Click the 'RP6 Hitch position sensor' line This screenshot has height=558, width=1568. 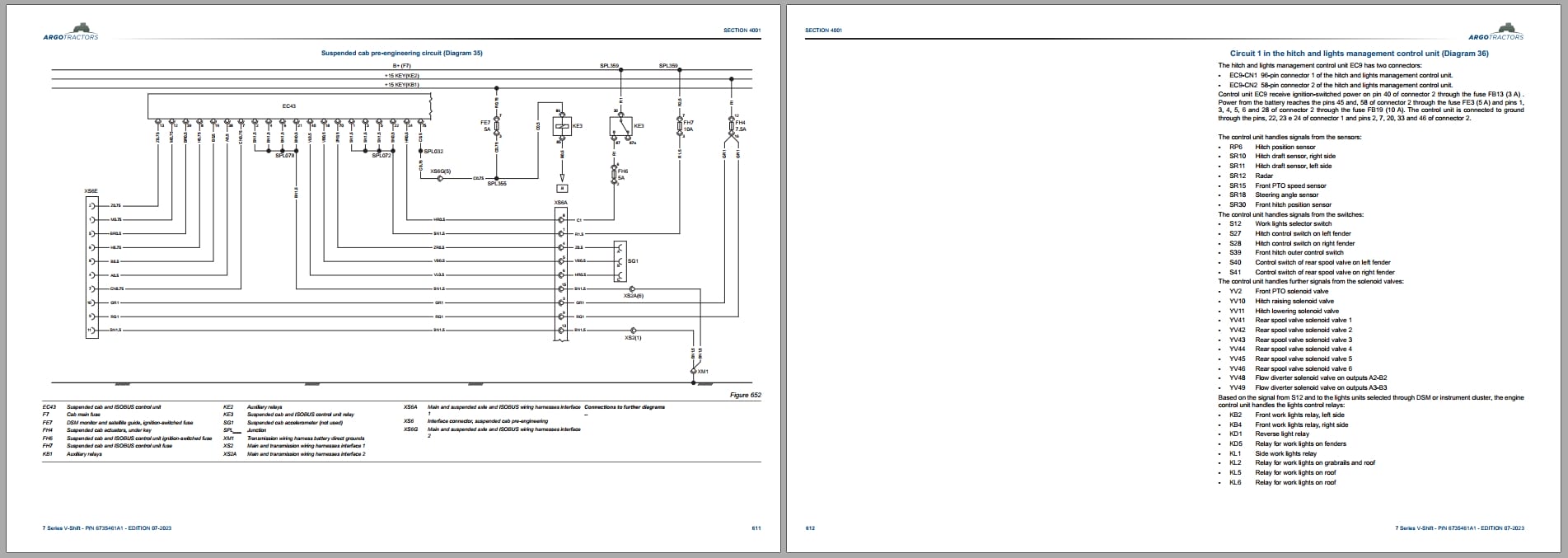[x=1272, y=147]
